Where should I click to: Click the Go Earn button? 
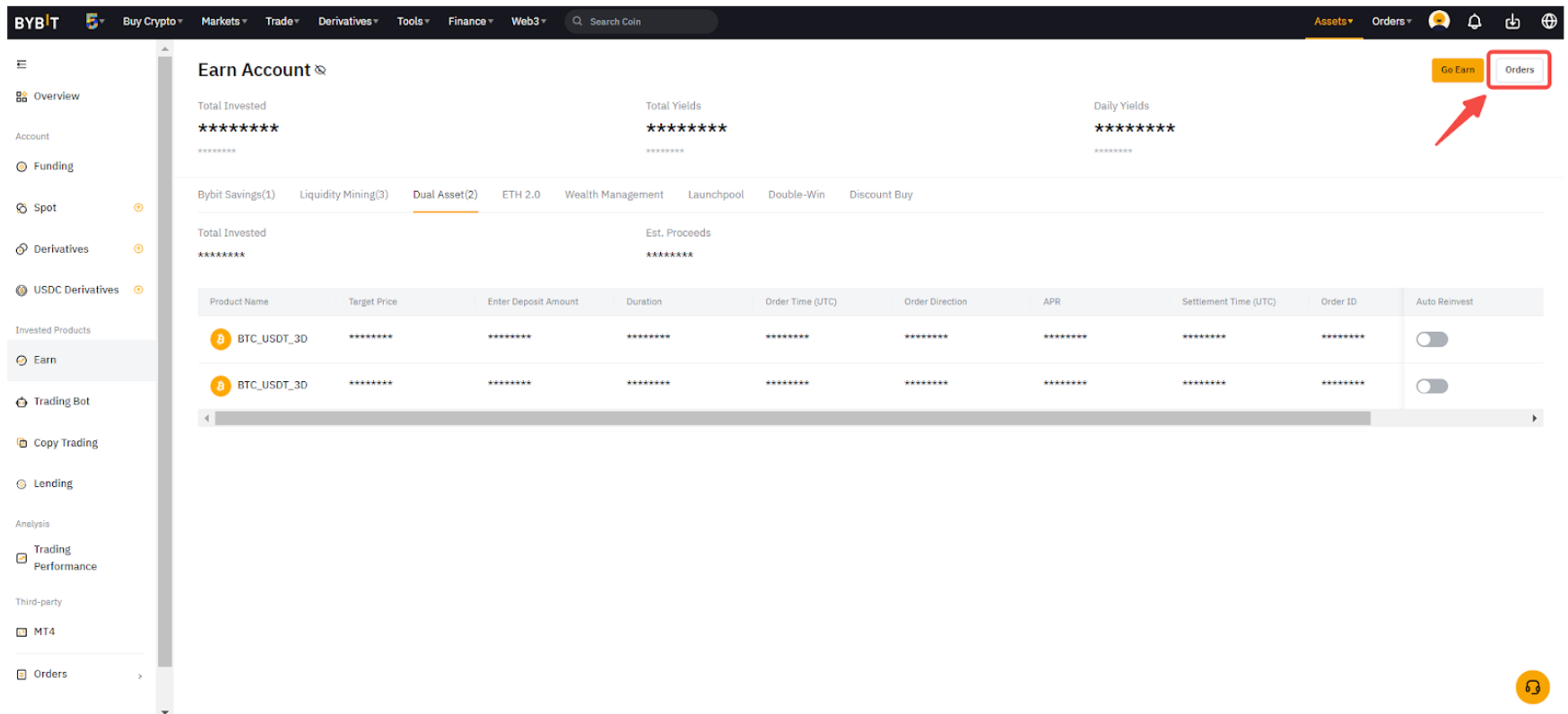(1457, 70)
